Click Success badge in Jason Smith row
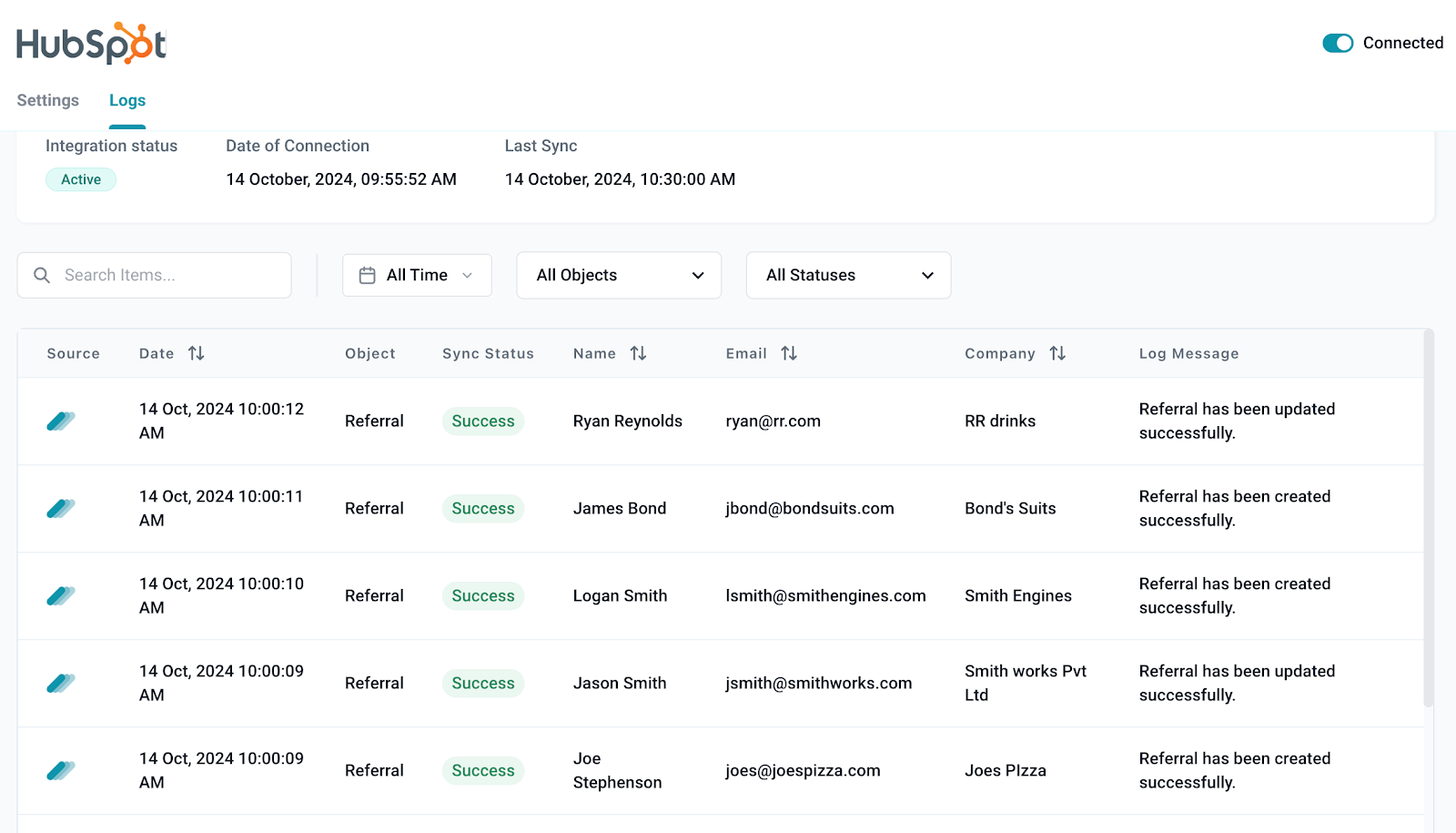Viewport: 1456px width, 833px height. 483,683
